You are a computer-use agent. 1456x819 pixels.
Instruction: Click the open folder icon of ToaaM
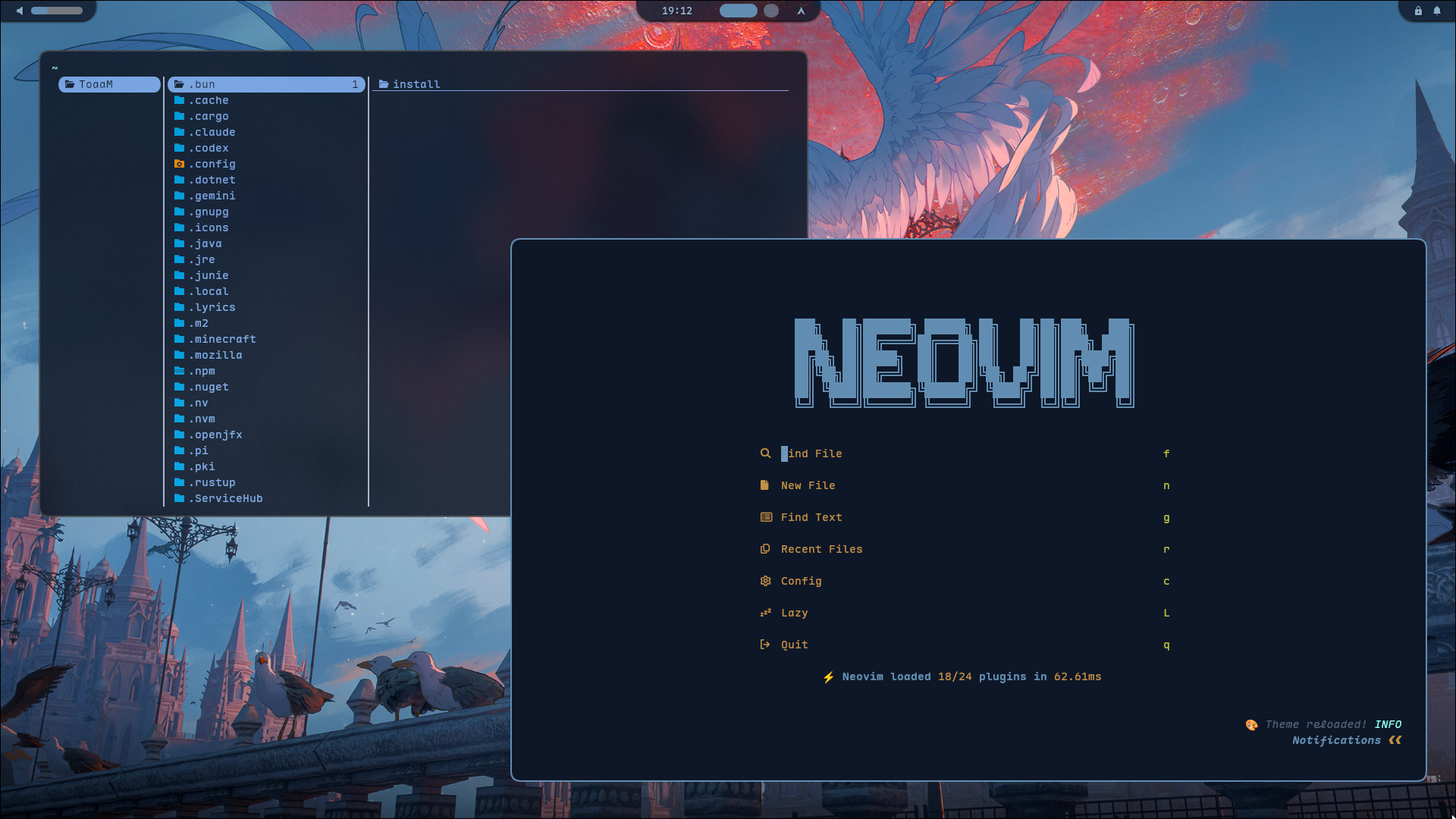click(70, 84)
